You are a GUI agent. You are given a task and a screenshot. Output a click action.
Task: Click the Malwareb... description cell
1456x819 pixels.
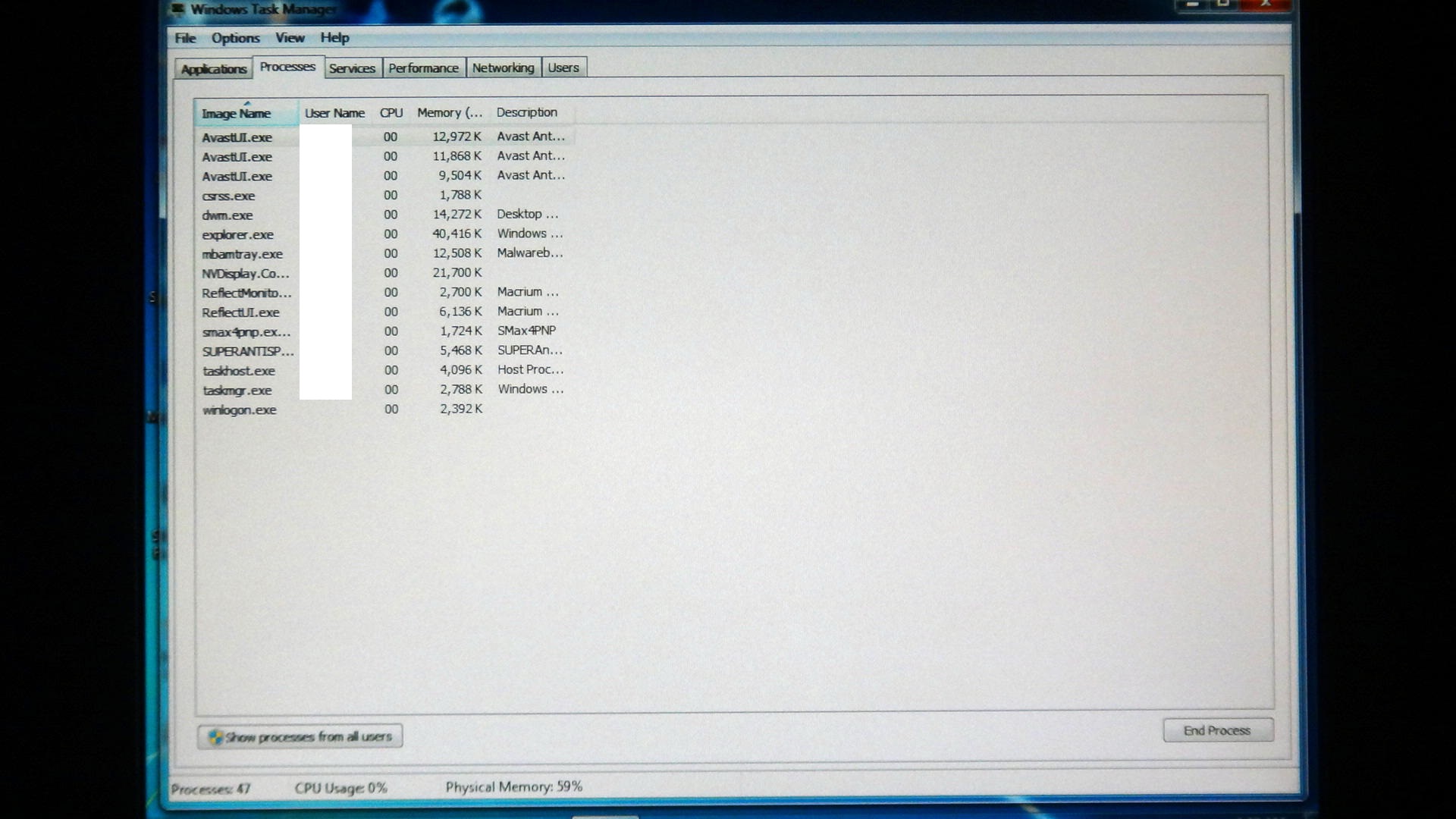tap(530, 253)
